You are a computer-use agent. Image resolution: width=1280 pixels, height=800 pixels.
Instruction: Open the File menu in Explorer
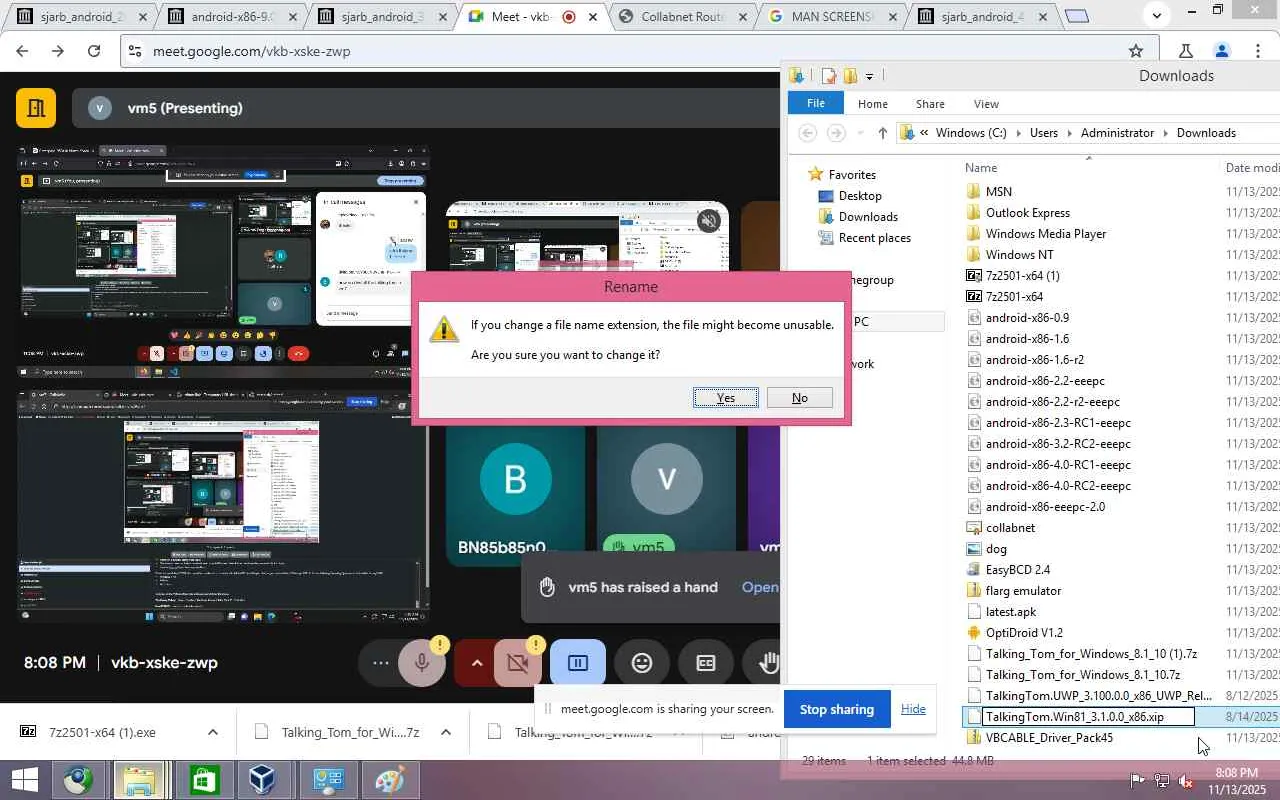click(x=816, y=104)
